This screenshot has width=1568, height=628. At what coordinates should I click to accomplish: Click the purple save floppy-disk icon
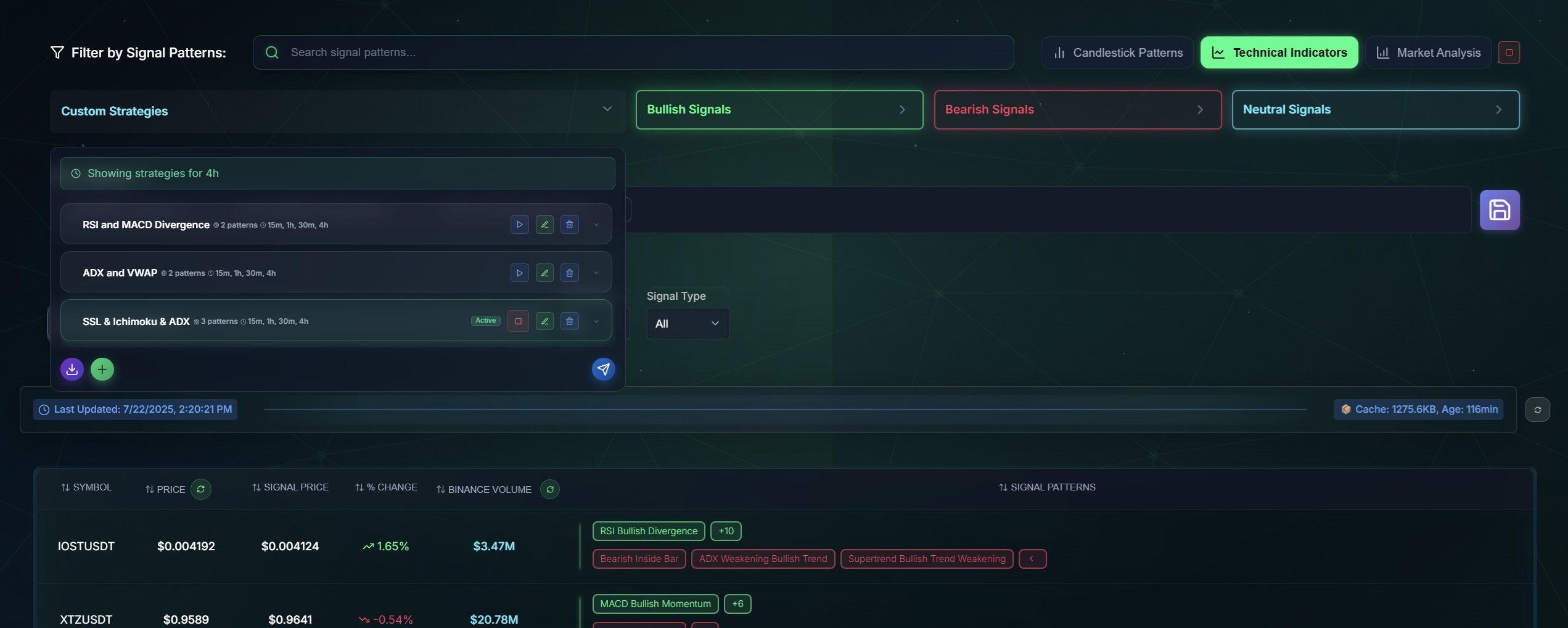pos(1500,210)
